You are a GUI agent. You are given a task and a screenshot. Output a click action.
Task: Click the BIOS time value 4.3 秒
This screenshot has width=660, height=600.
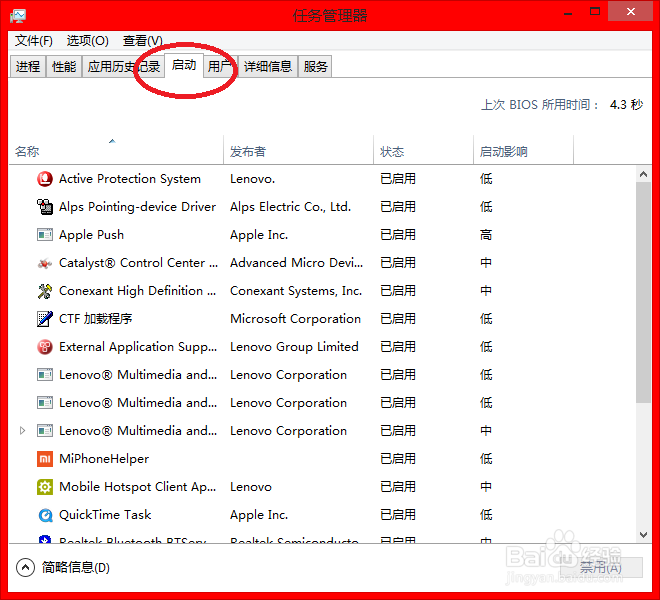click(626, 104)
